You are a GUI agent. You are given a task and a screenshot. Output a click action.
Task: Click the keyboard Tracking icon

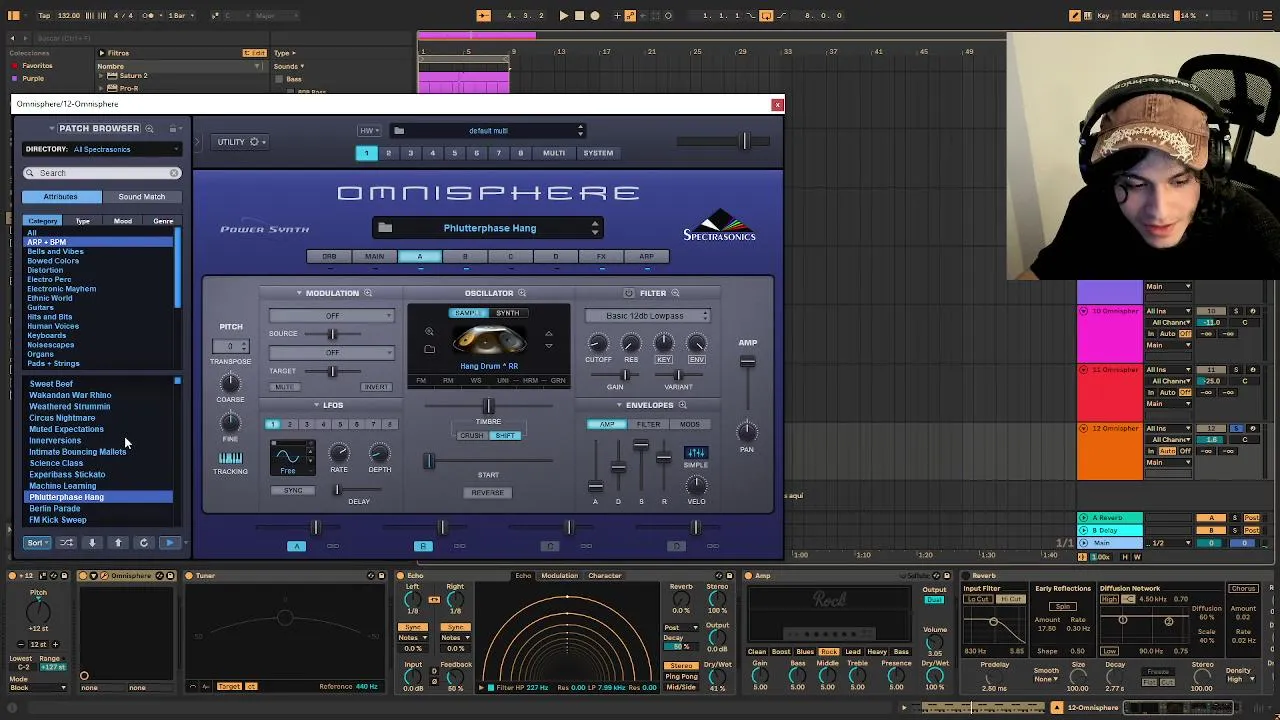(x=230, y=458)
